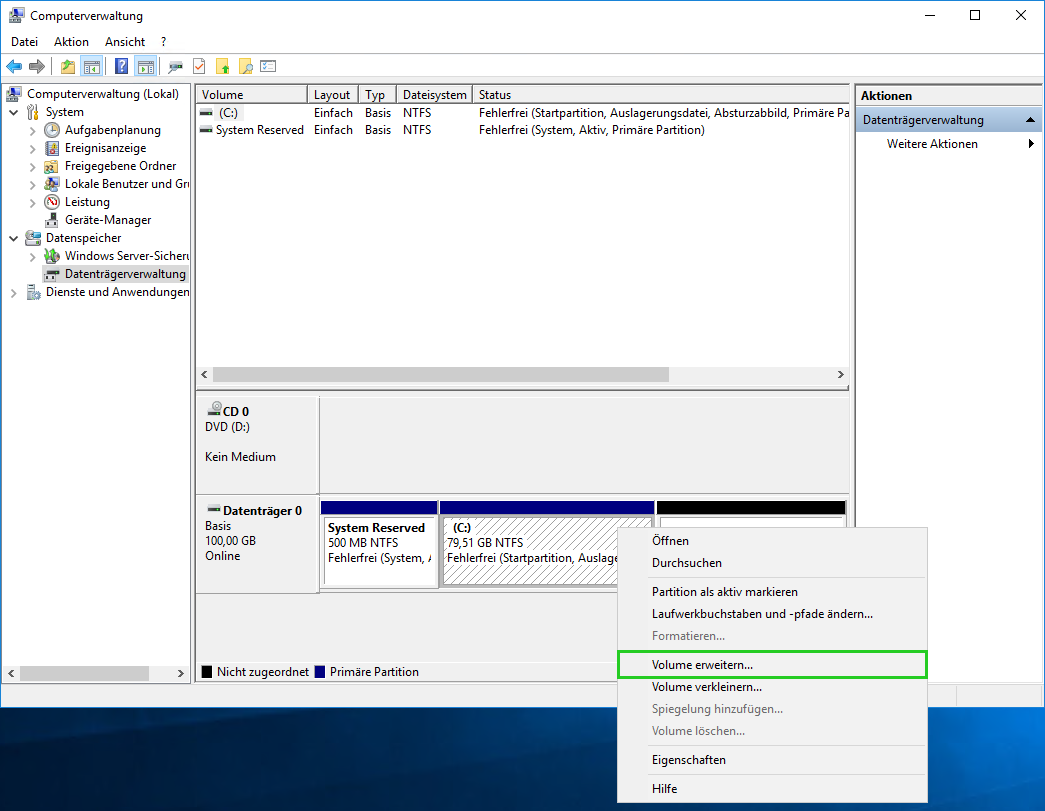The image size is (1045, 811).
Task: Collapse the System tree node
Action: (14, 112)
